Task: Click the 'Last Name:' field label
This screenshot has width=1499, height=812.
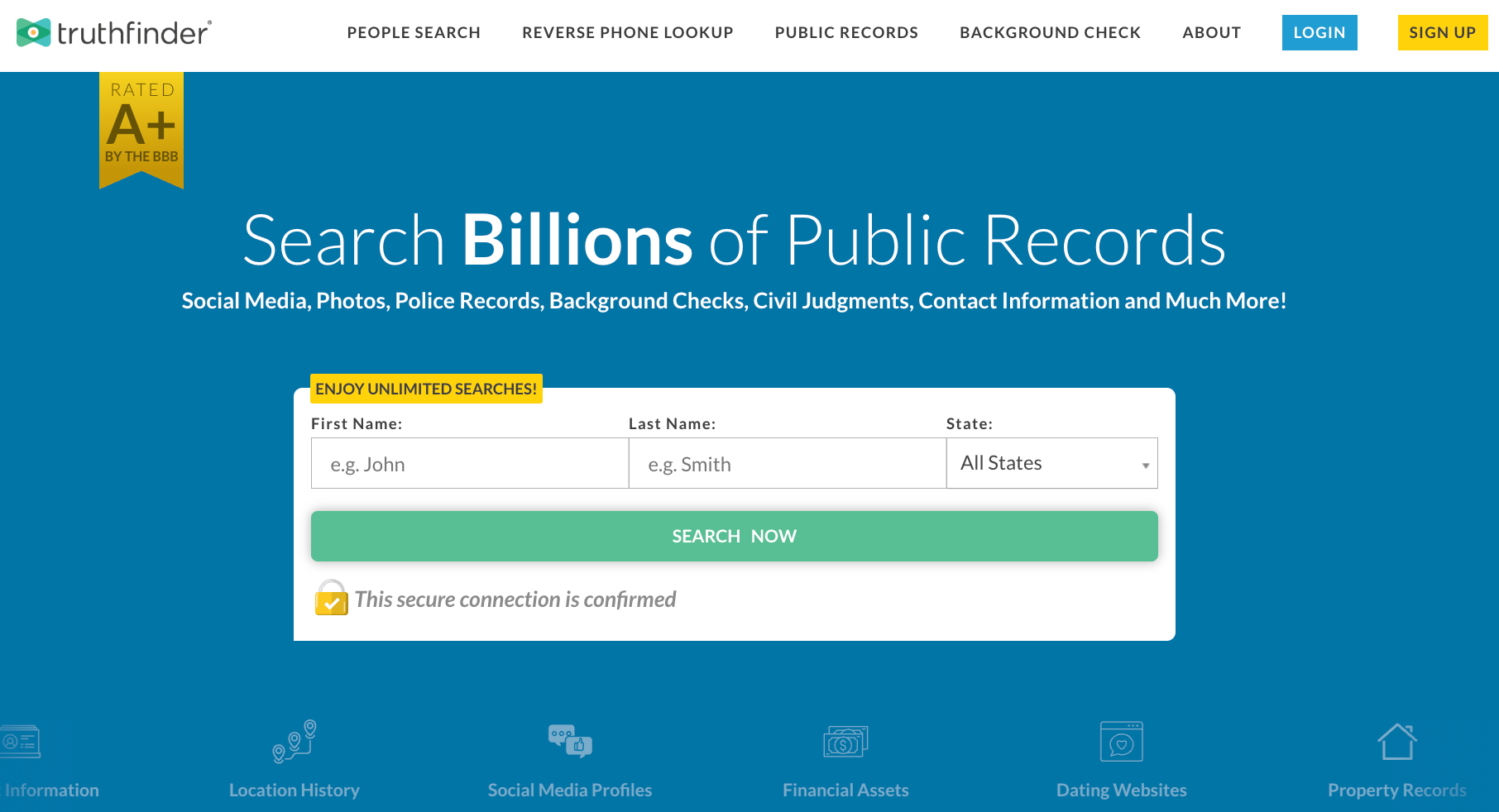Action: (673, 423)
